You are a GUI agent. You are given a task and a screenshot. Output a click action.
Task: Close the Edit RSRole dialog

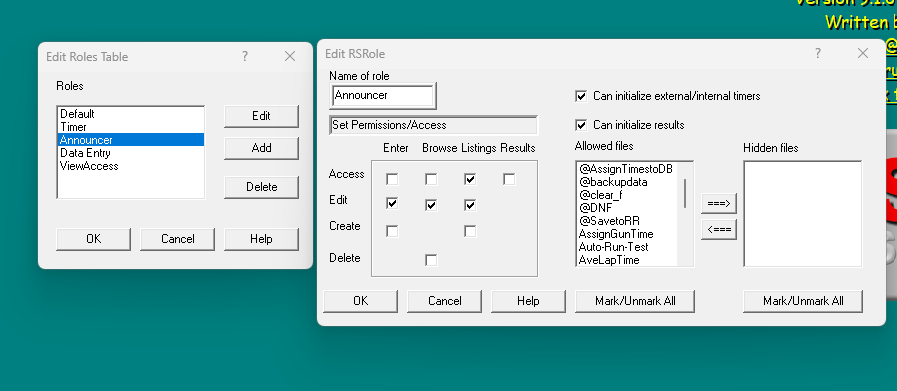(863, 53)
